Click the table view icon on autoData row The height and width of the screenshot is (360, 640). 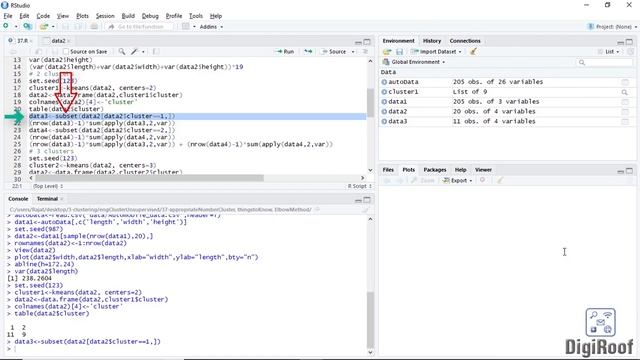pos(625,82)
